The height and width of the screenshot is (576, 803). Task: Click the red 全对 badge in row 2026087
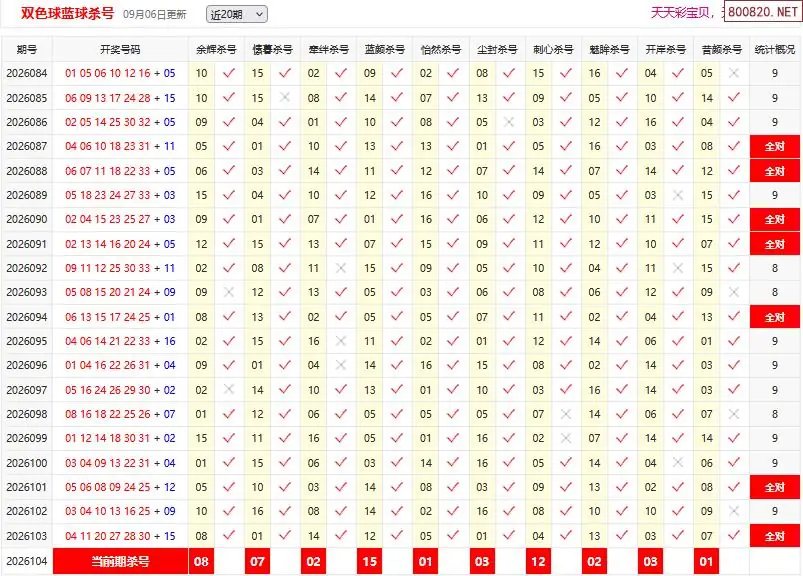[775, 146]
